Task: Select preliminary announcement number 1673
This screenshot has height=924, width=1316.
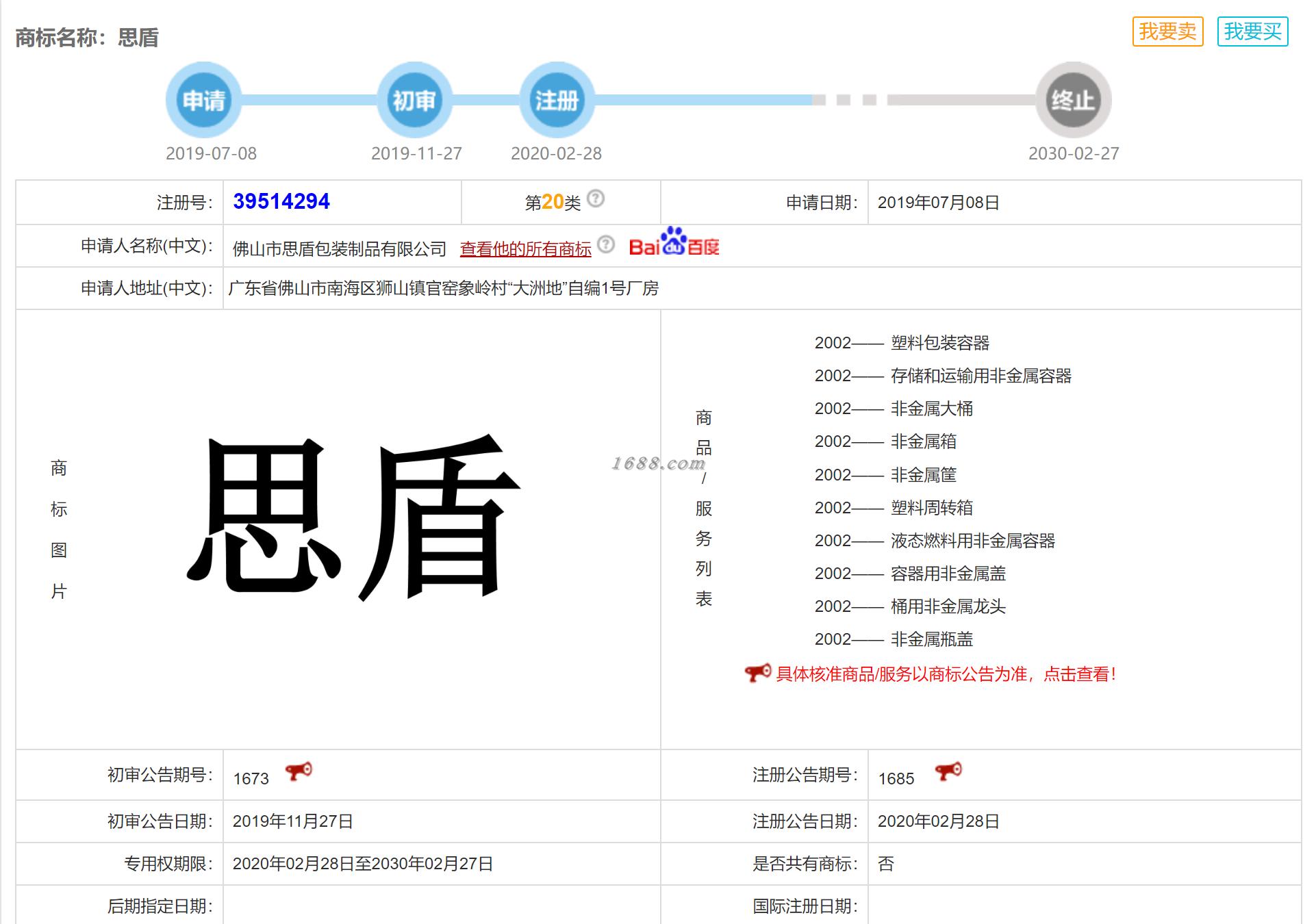Action: (251, 779)
